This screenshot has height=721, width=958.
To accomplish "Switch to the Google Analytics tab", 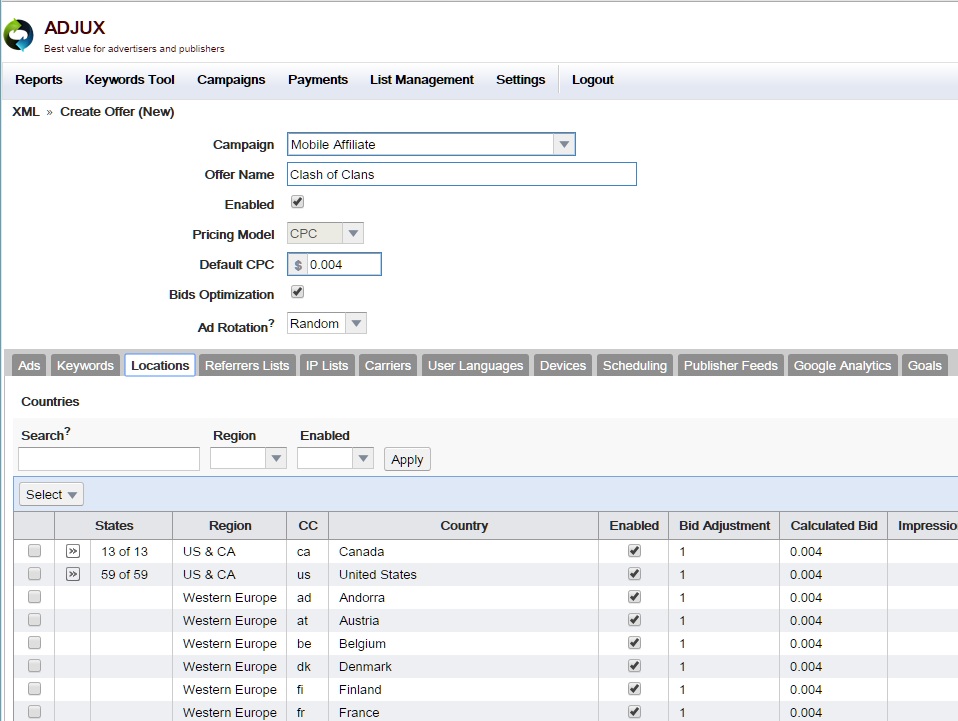I will (x=843, y=365).
